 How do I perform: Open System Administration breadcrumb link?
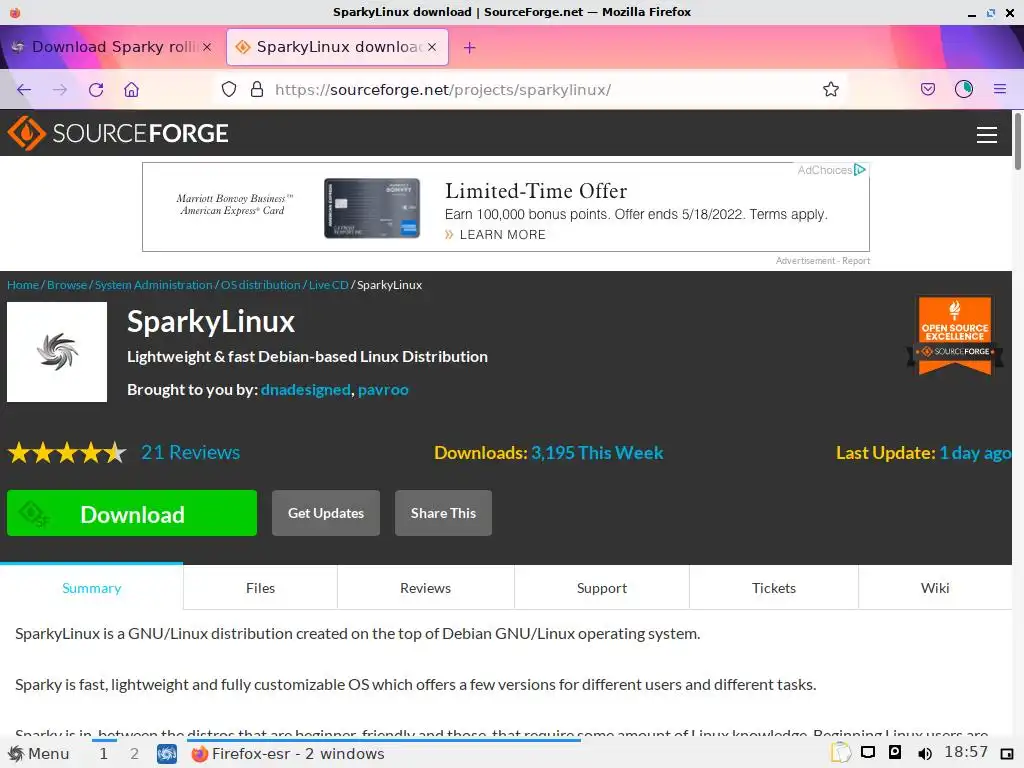coord(153,285)
